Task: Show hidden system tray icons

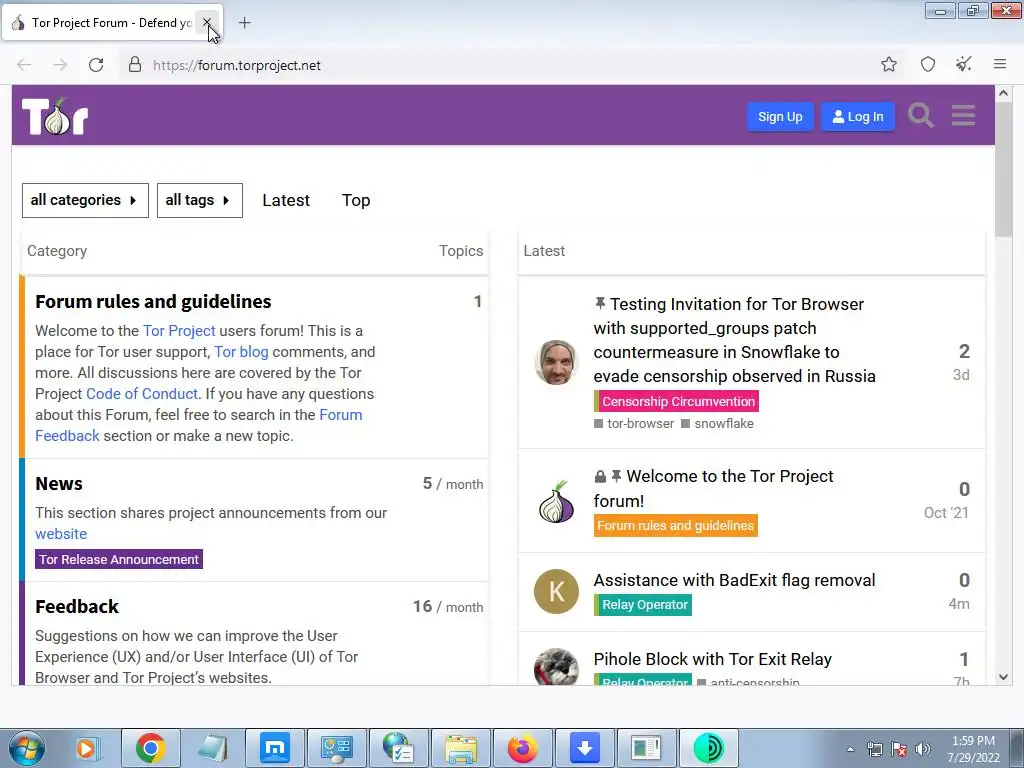Action: pyautogui.click(x=850, y=749)
